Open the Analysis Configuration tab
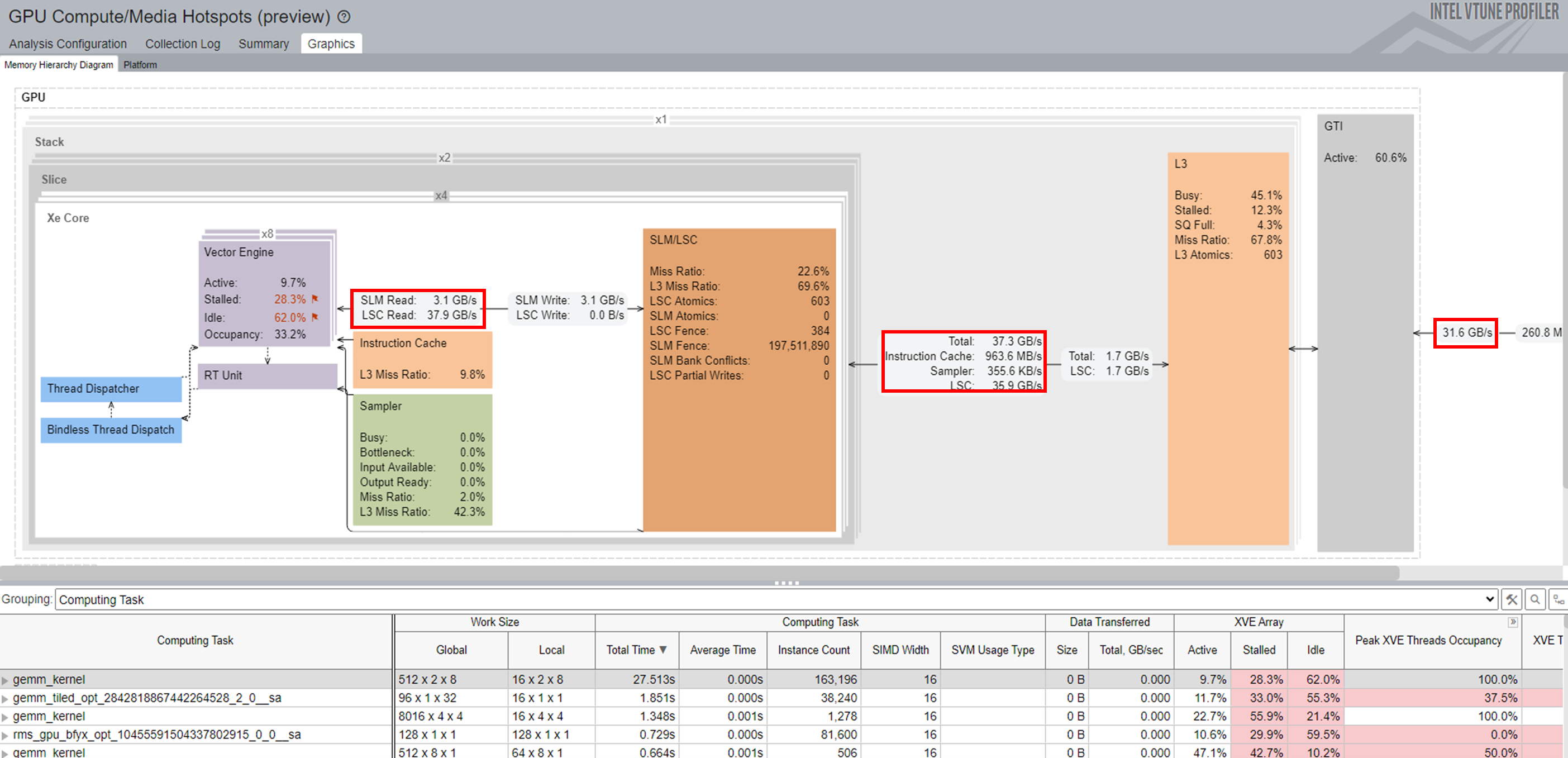This screenshot has width=1568, height=758. coord(68,44)
